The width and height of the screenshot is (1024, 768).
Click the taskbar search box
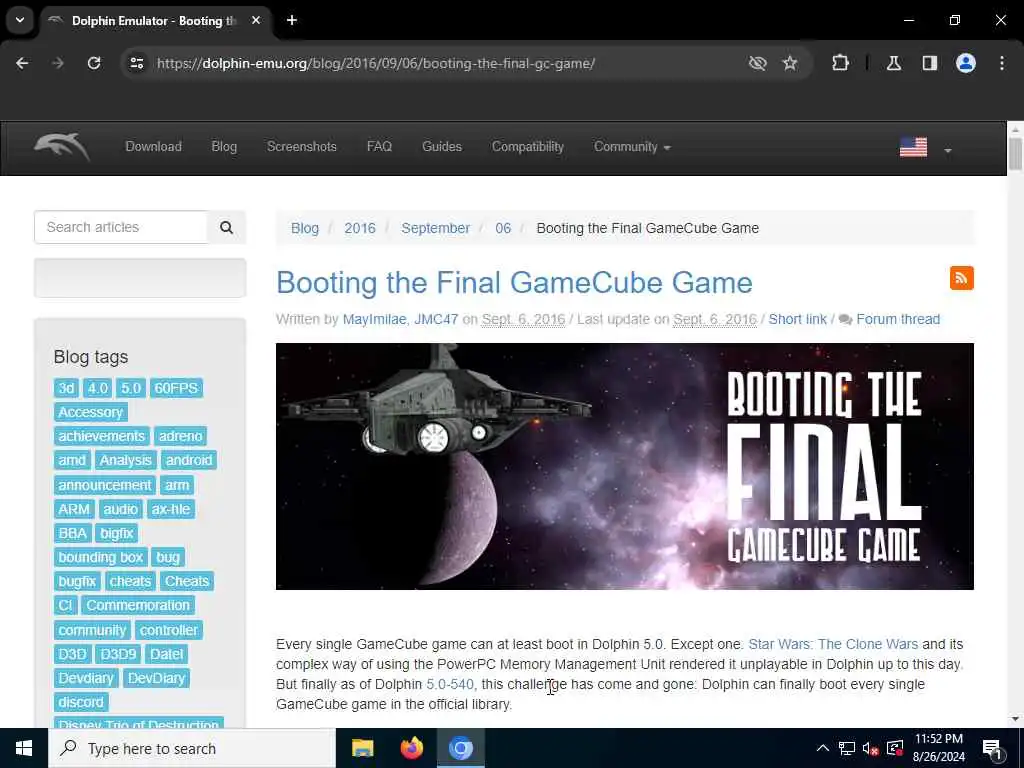point(192,748)
